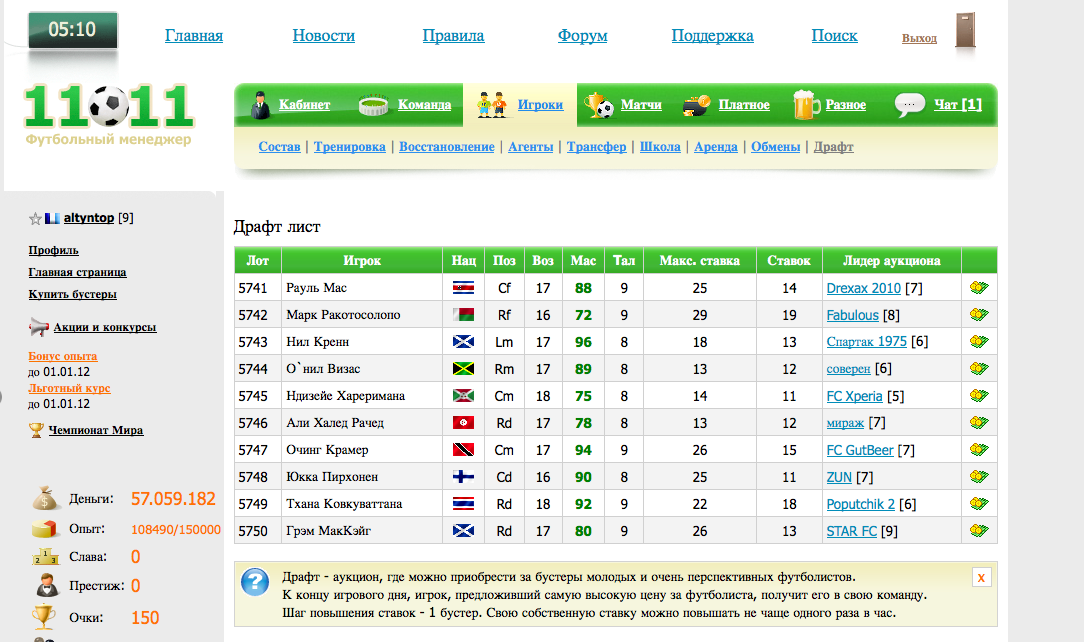Click the megaphone icon by Акции и конкурсы
The height and width of the screenshot is (642, 1084).
(39, 327)
